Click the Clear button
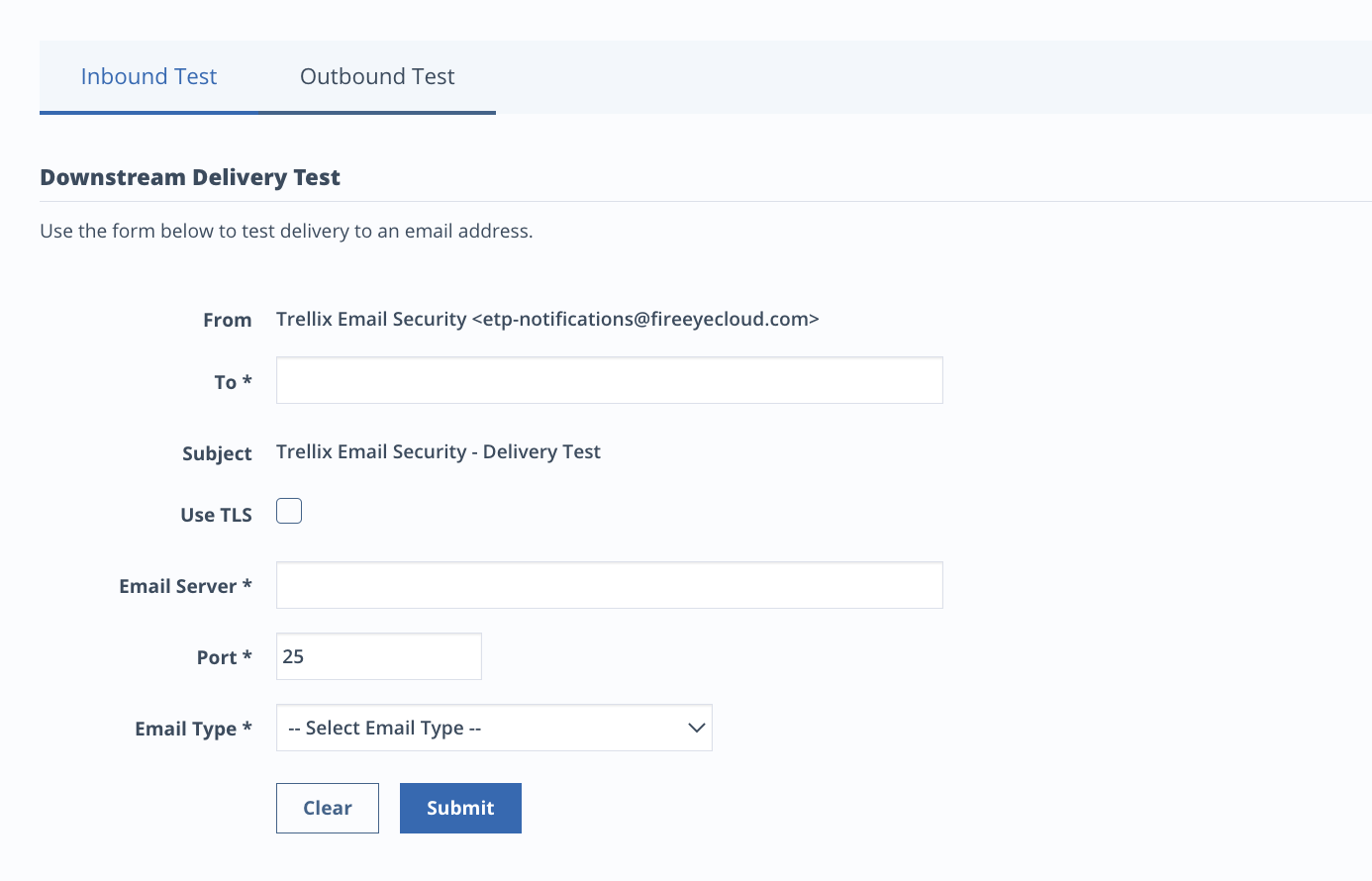 coord(328,808)
